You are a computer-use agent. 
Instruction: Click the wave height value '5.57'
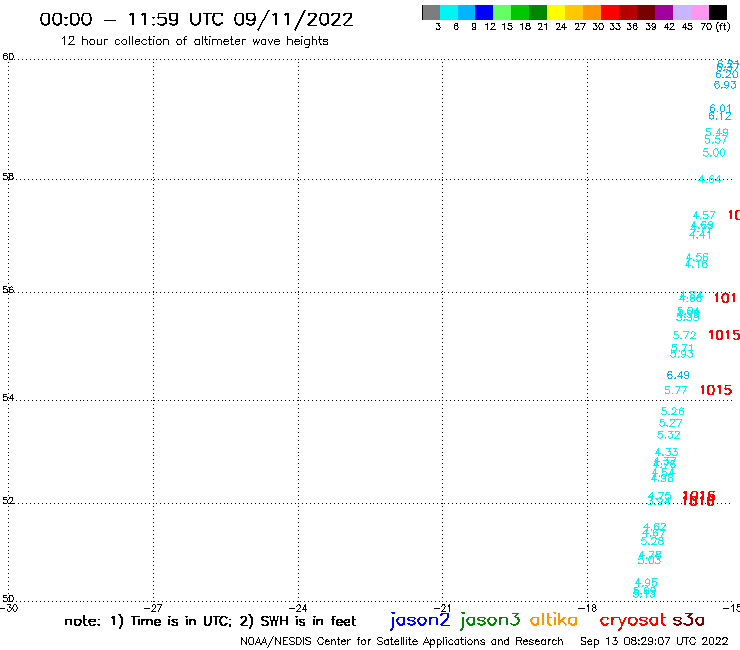716,140
